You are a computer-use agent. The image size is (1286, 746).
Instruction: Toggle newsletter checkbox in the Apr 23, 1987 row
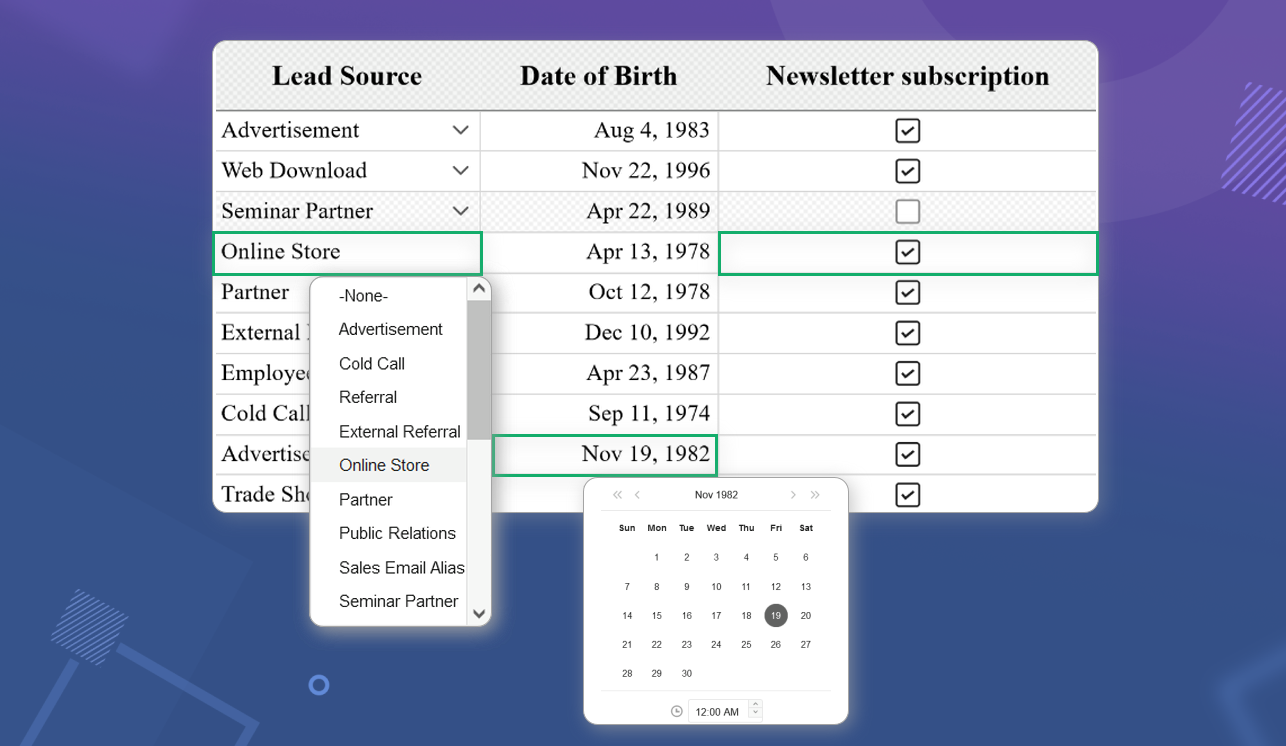pyautogui.click(x=907, y=373)
